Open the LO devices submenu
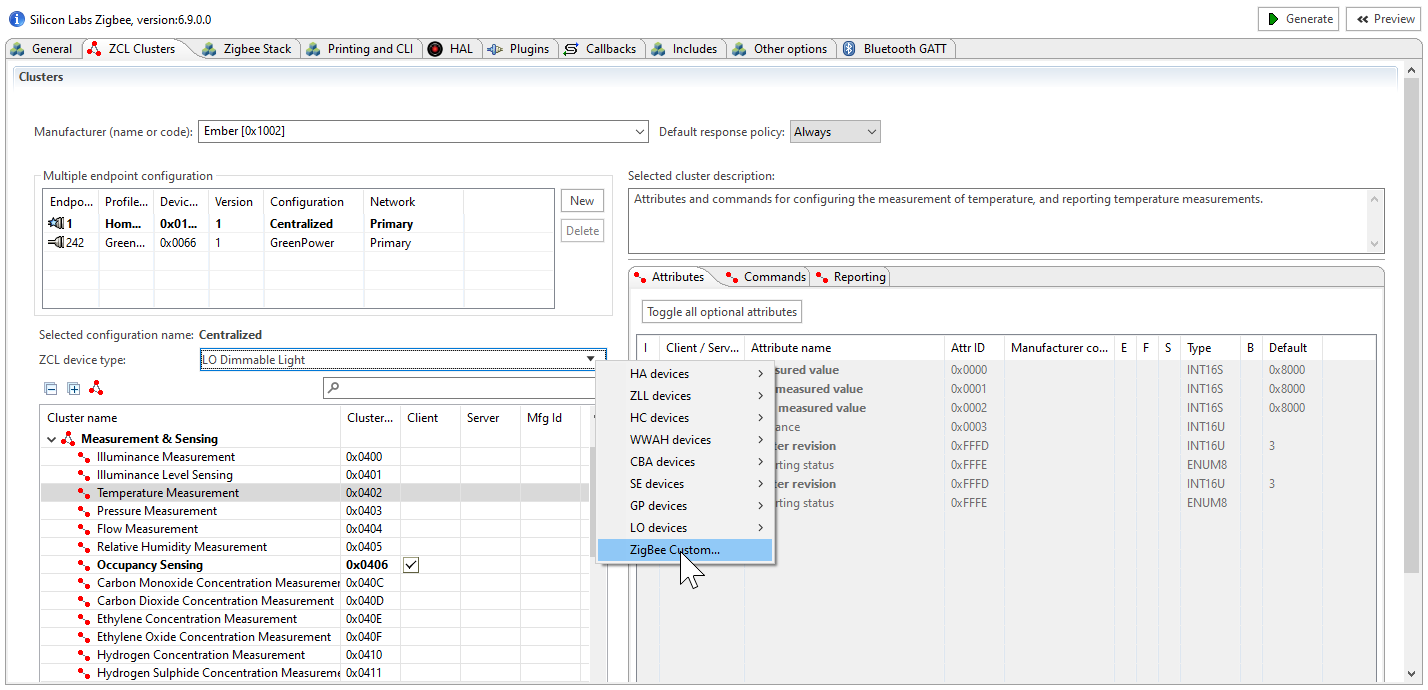 685,528
